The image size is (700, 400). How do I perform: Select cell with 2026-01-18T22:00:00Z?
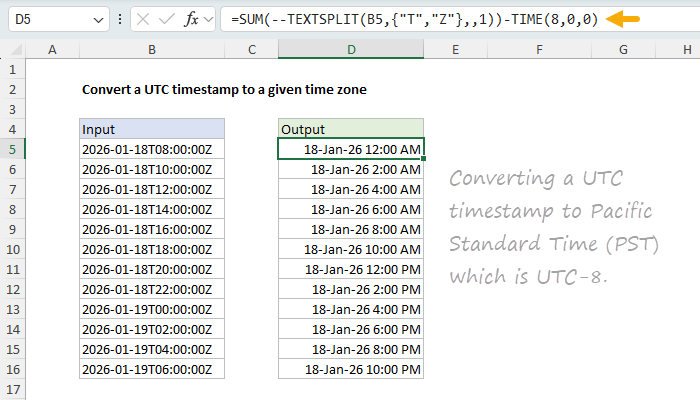152,289
